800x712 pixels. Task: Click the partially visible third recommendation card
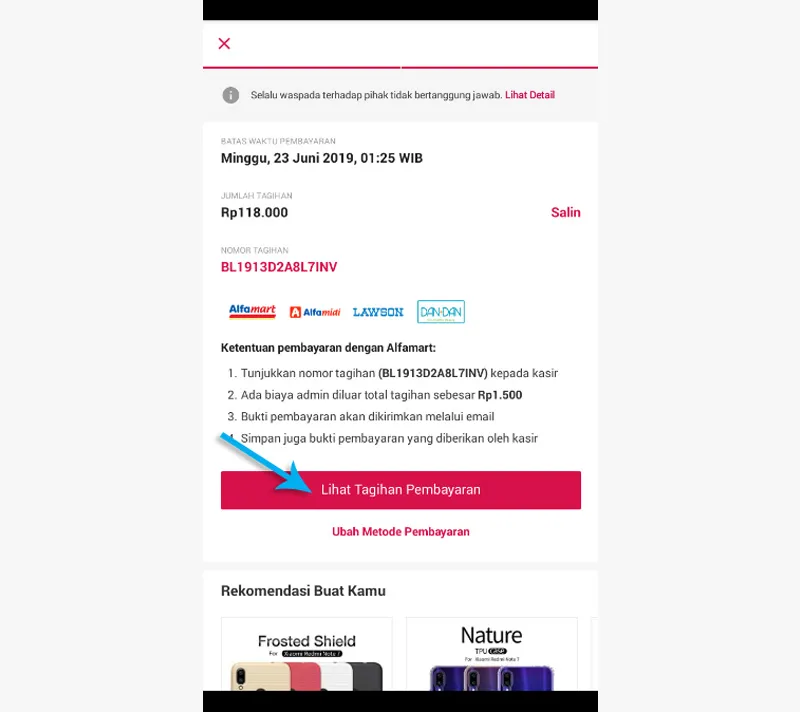tap(594, 654)
